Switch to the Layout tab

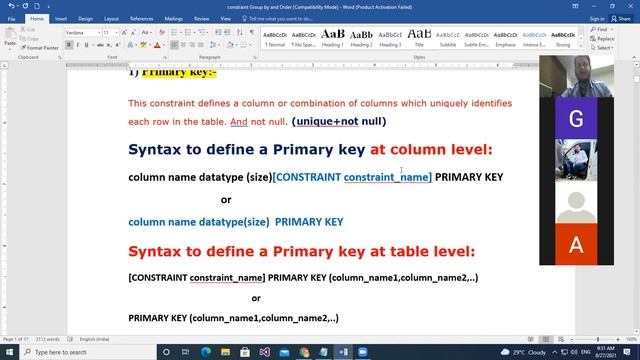[111, 19]
